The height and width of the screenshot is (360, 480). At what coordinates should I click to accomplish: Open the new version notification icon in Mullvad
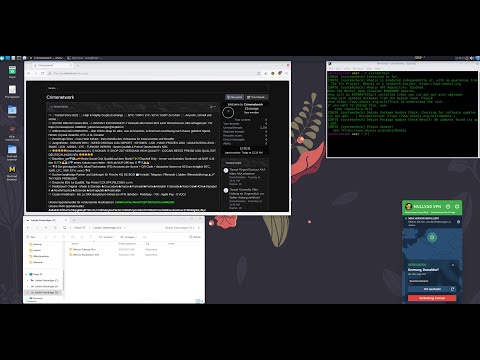[458, 222]
